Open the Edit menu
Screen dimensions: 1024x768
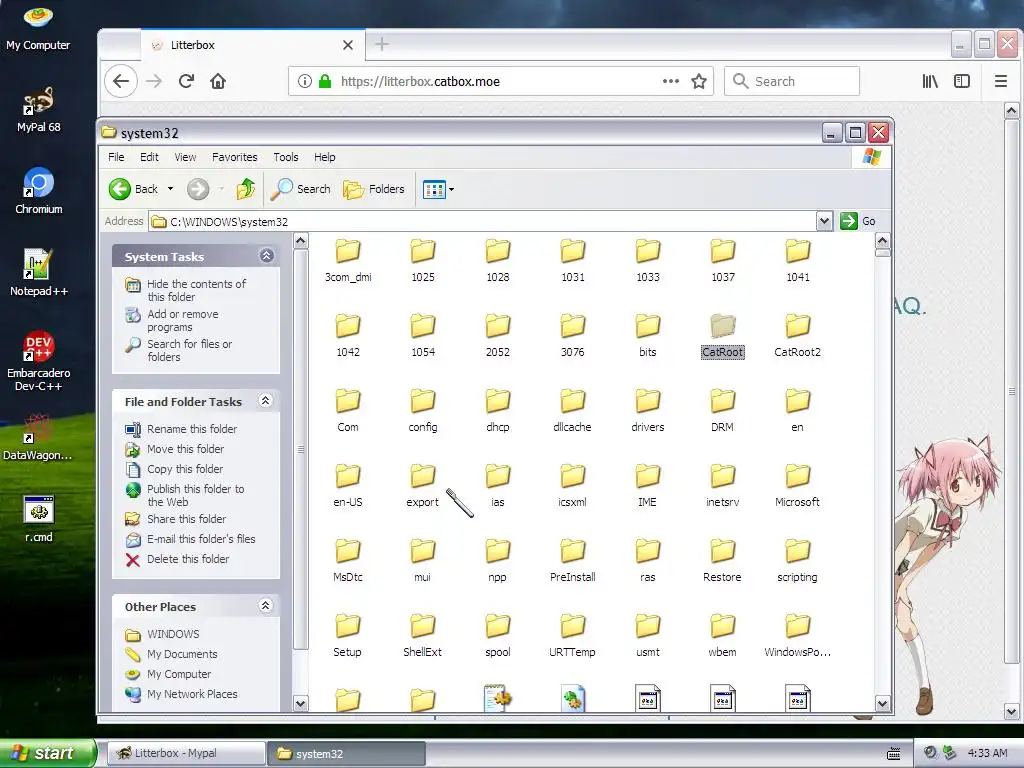click(x=149, y=157)
